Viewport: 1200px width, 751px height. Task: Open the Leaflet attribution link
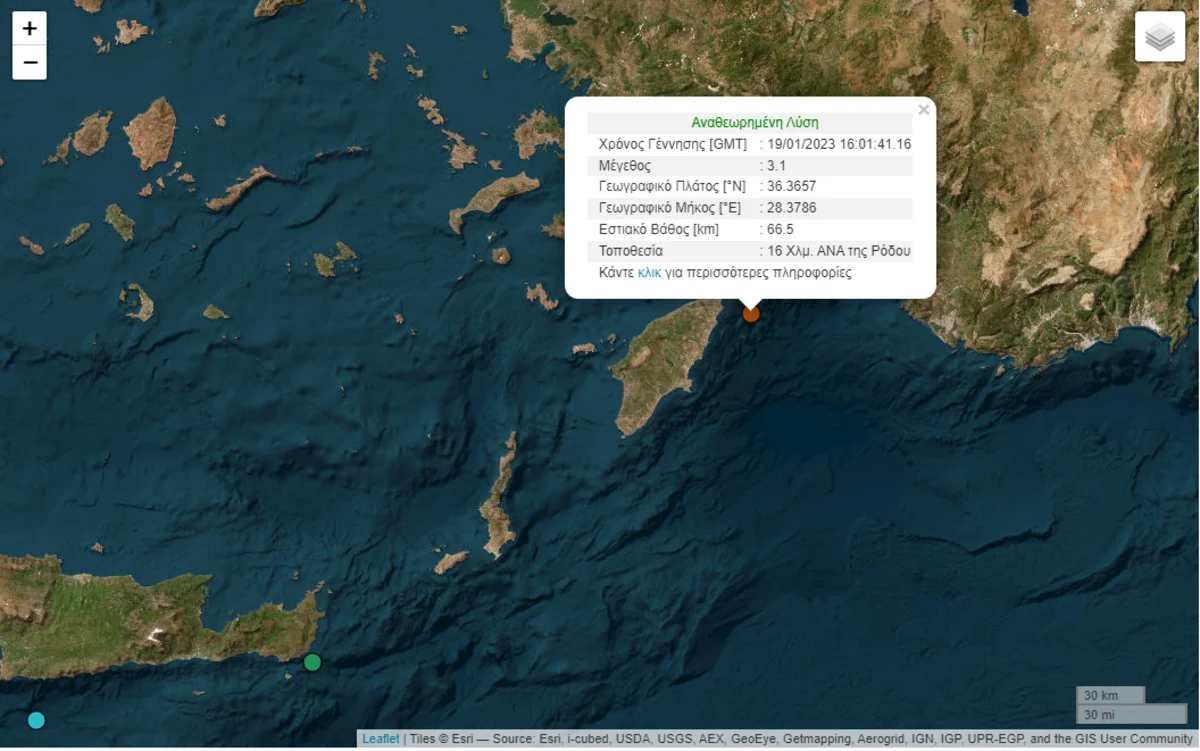380,739
